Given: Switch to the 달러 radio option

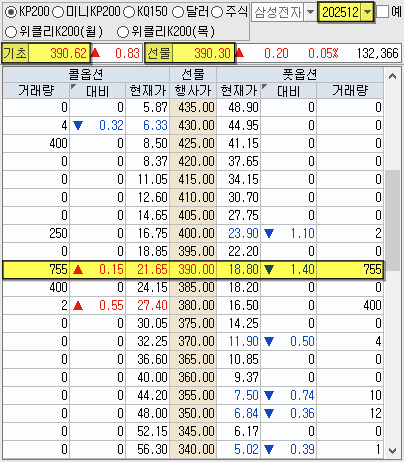Looking at the screenshot, I should (177, 12).
